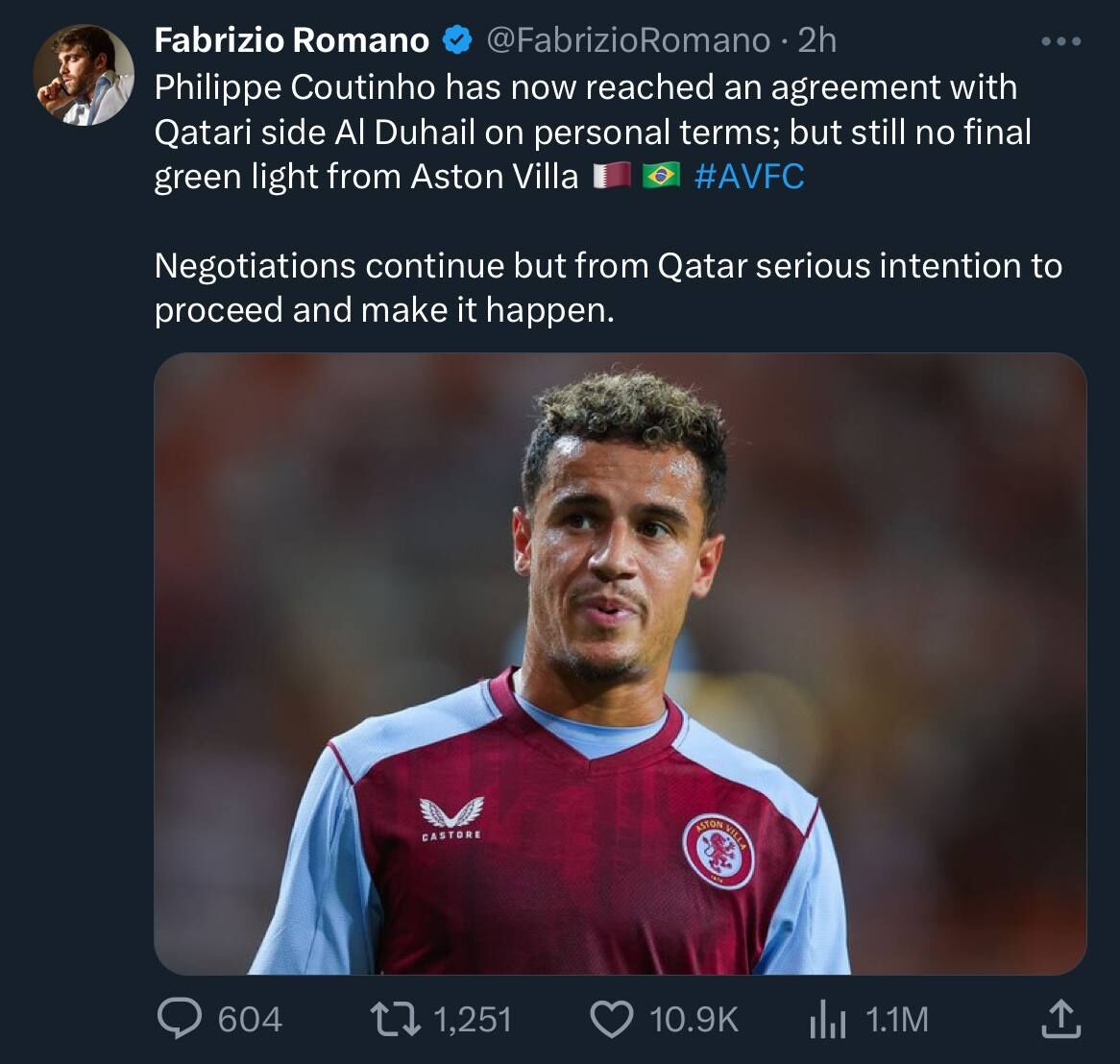Open the attached Coutinho photo
The image size is (1120, 1064).
click(x=620, y=663)
